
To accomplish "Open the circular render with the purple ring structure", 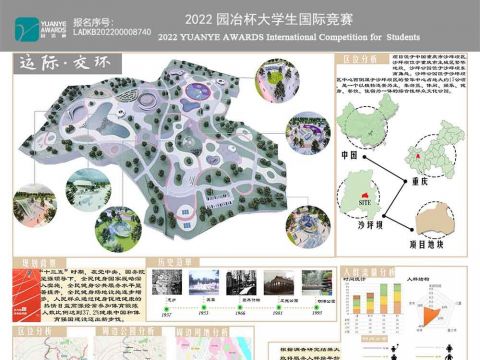I will [x=308, y=133].
